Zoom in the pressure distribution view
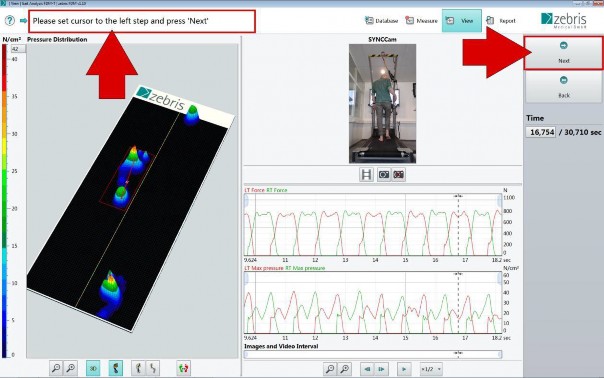The height and width of the screenshot is (378, 604). (70, 368)
